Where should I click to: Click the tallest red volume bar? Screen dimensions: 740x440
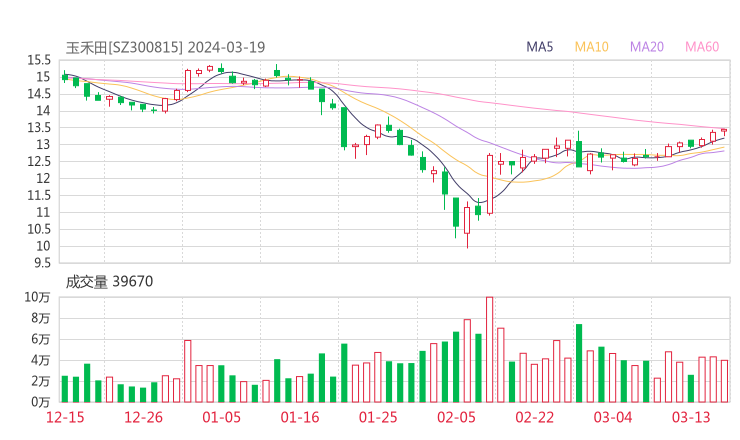490,349
